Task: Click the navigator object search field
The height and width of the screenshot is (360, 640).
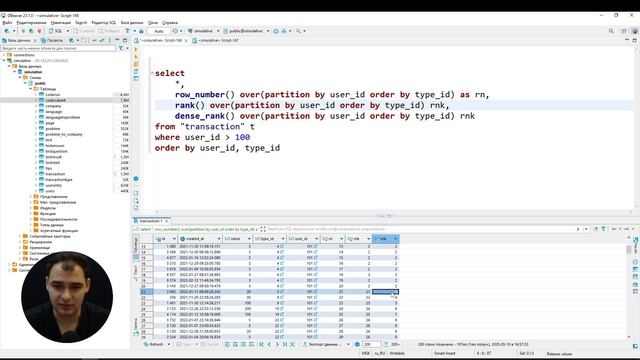Action: (x=58, y=48)
